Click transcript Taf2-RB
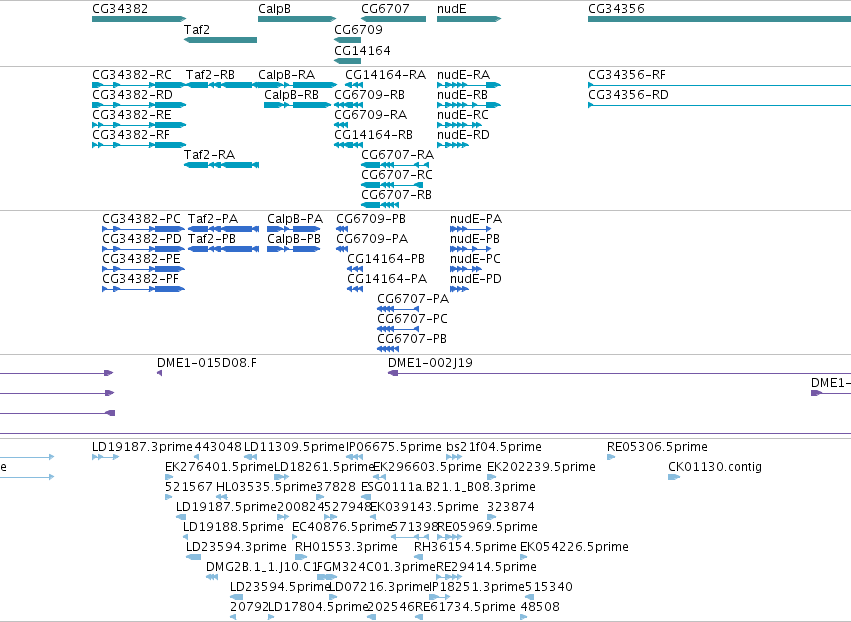Screen dimensions: 851x622 coord(220,85)
